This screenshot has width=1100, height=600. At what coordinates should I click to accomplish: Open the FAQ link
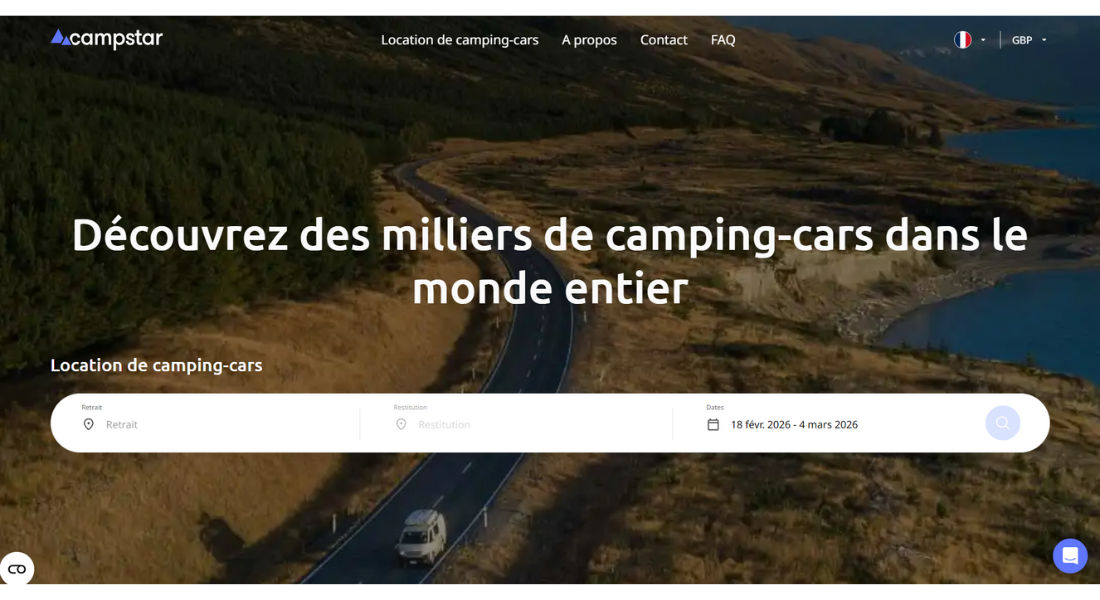723,40
